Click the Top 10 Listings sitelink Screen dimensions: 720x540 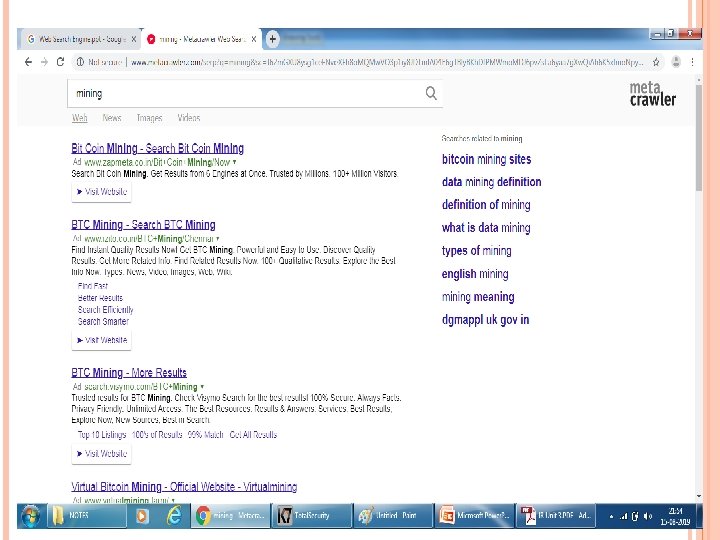coord(102,434)
